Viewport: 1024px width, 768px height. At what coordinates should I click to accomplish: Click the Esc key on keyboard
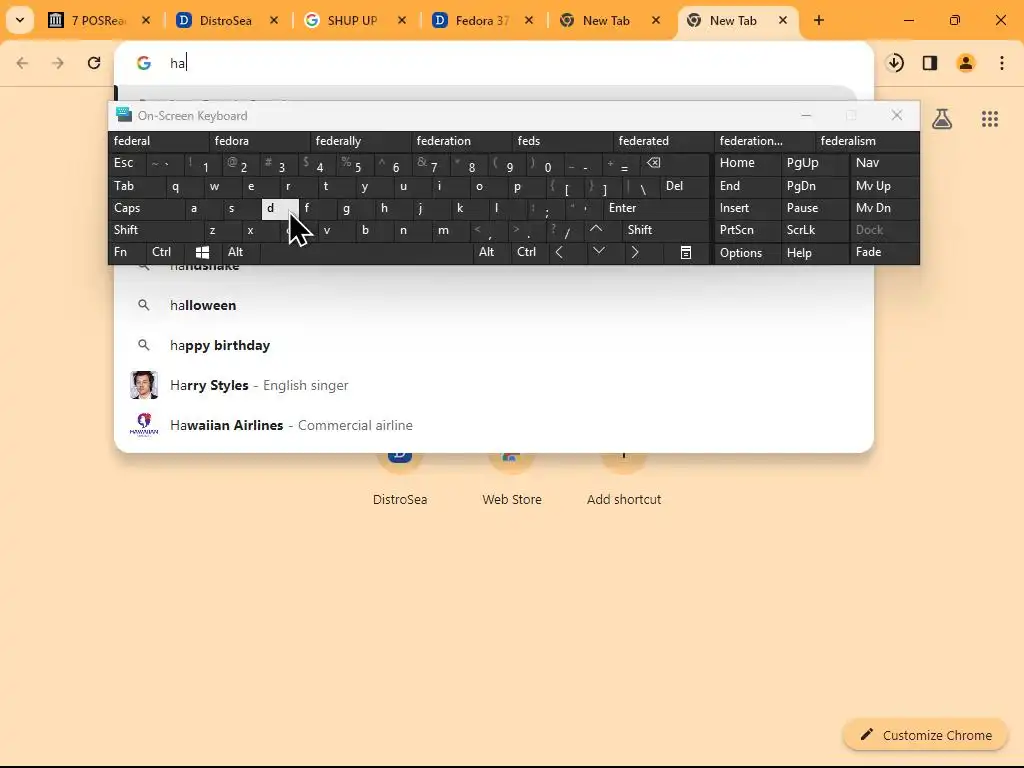127,163
